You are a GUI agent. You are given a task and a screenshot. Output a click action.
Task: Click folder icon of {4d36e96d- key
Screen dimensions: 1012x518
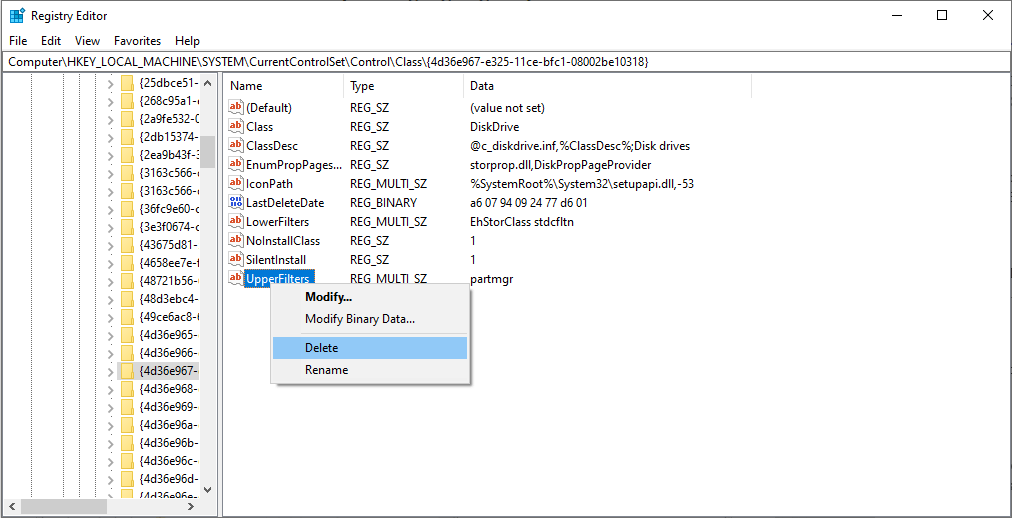128,478
